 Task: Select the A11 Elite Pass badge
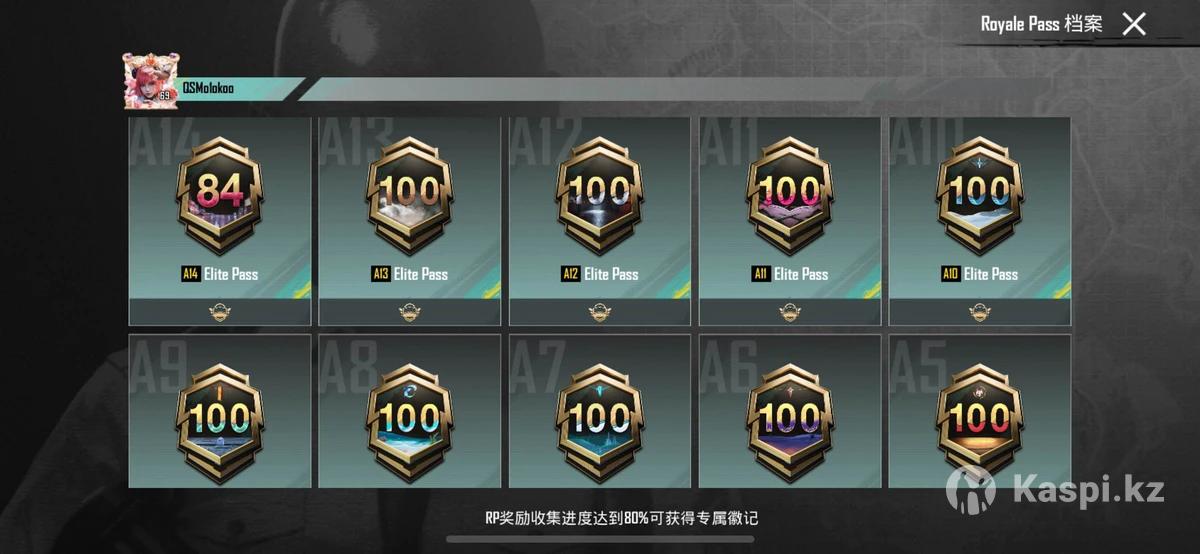coord(790,198)
